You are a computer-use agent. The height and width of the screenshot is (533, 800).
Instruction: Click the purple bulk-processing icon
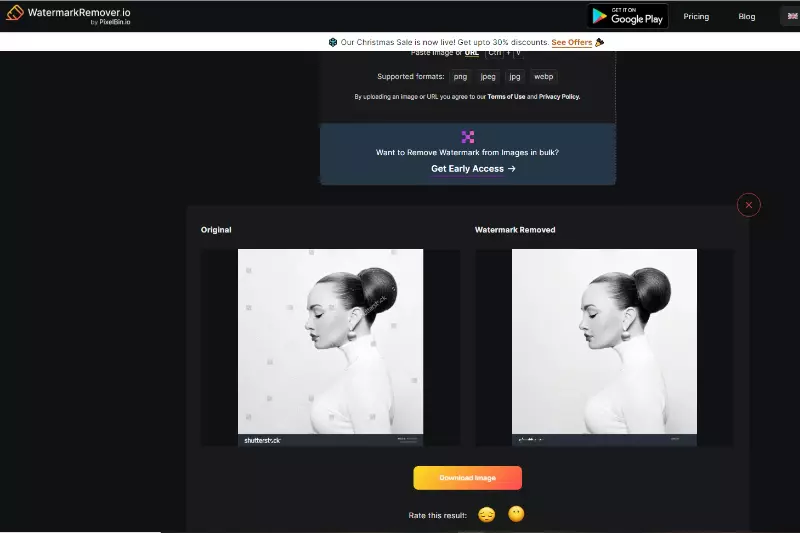pos(467,137)
